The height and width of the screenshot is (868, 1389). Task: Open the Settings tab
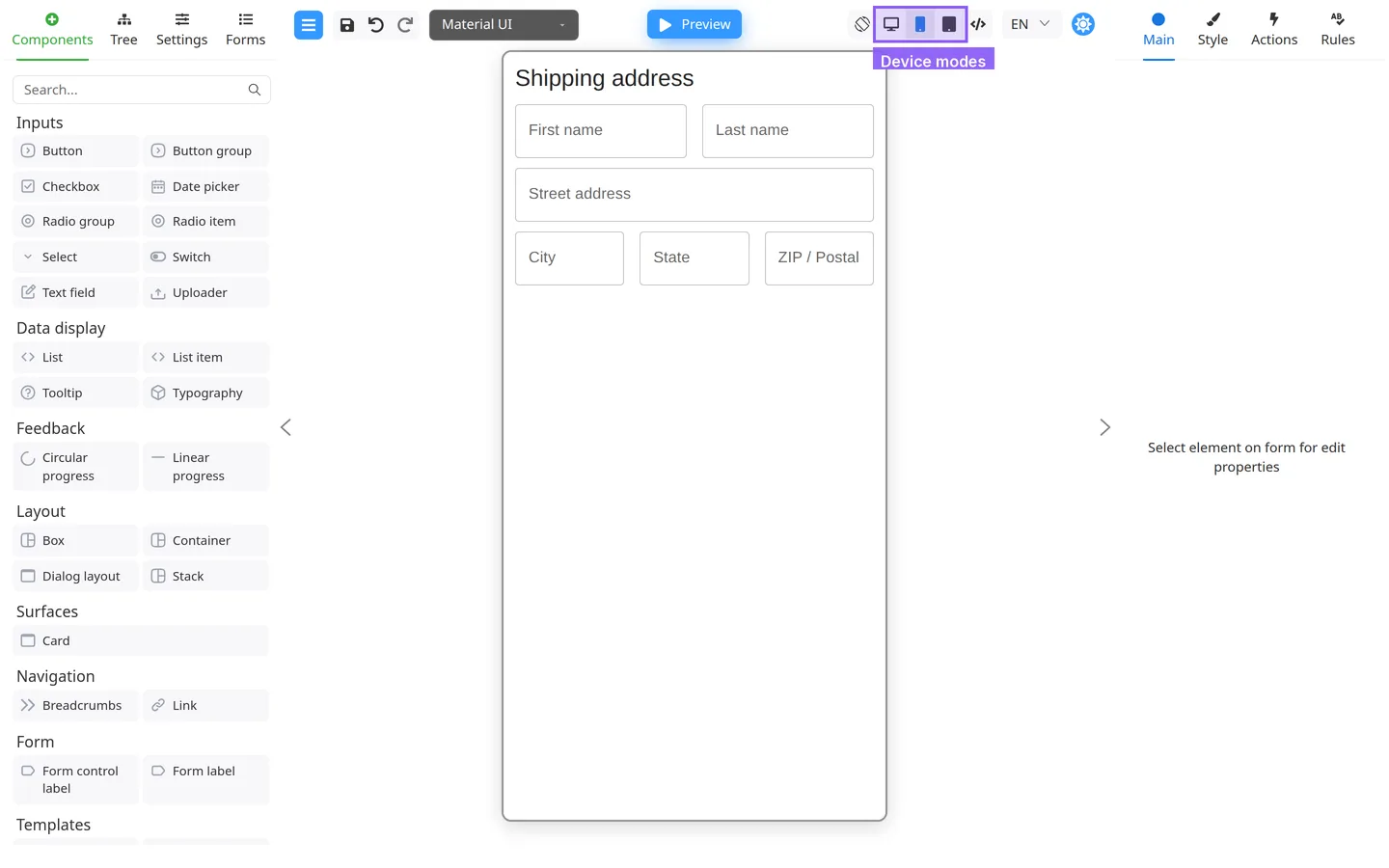point(182,30)
